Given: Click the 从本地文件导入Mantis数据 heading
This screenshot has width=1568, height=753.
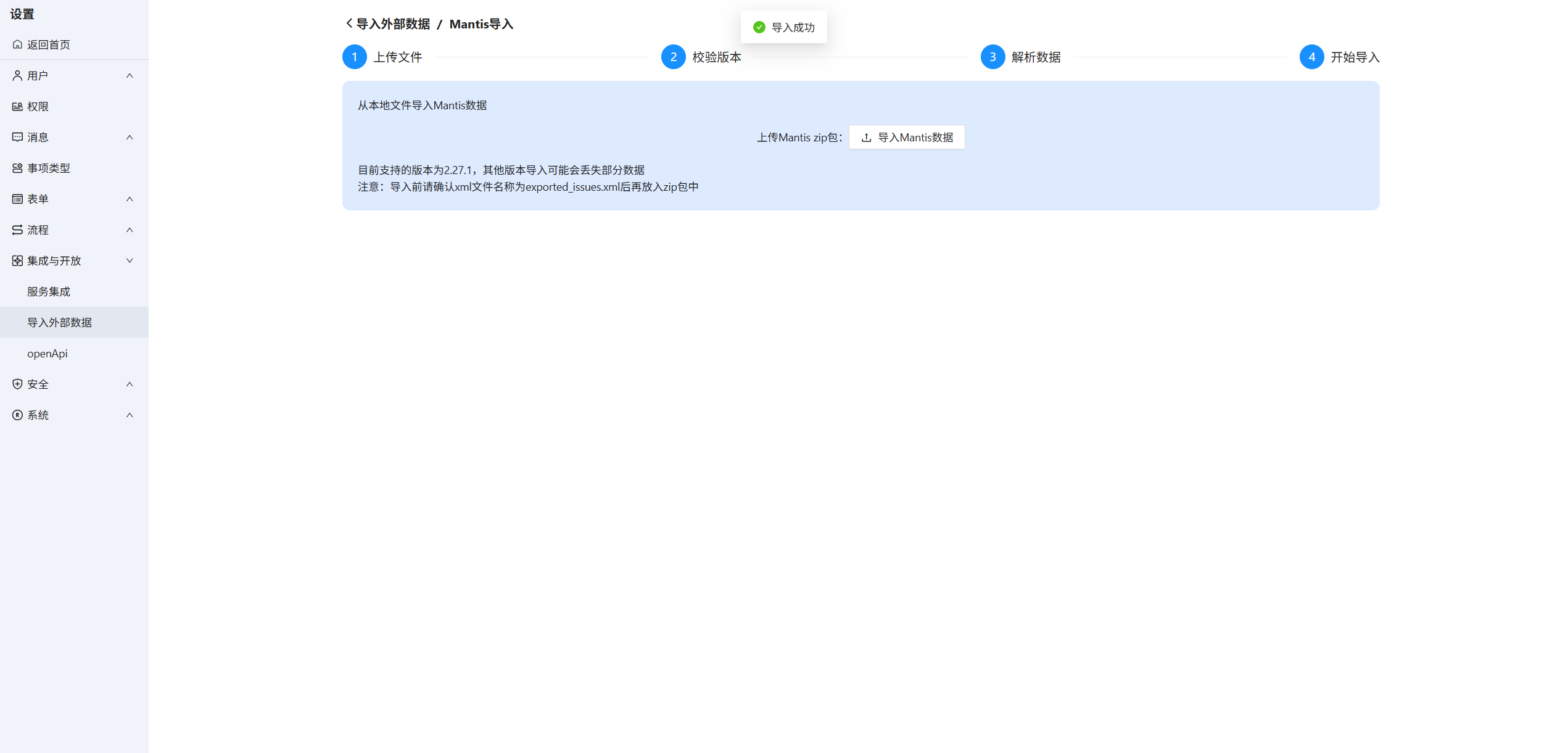Looking at the screenshot, I should pyautogui.click(x=423, y=106).
